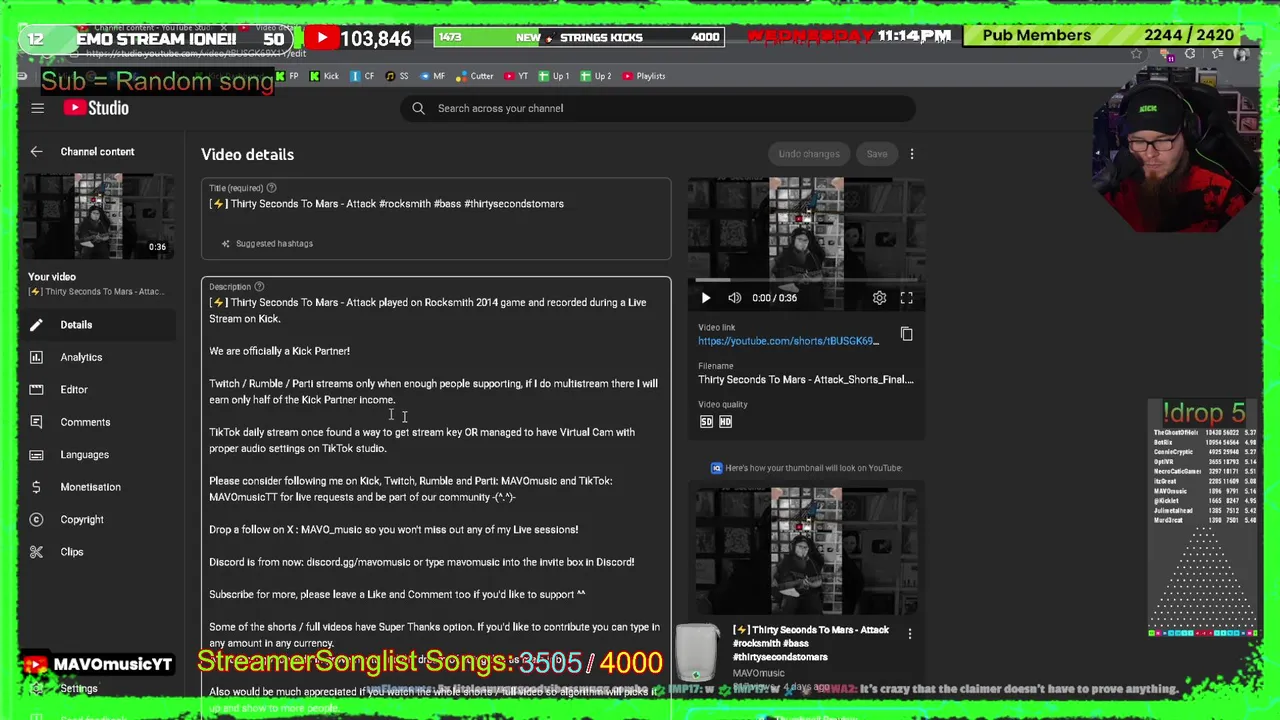The width and height of the screenshot is (1280, 720).
Task: Click the Suggested hashtags sparkle icon
Action: coord(226,244)
